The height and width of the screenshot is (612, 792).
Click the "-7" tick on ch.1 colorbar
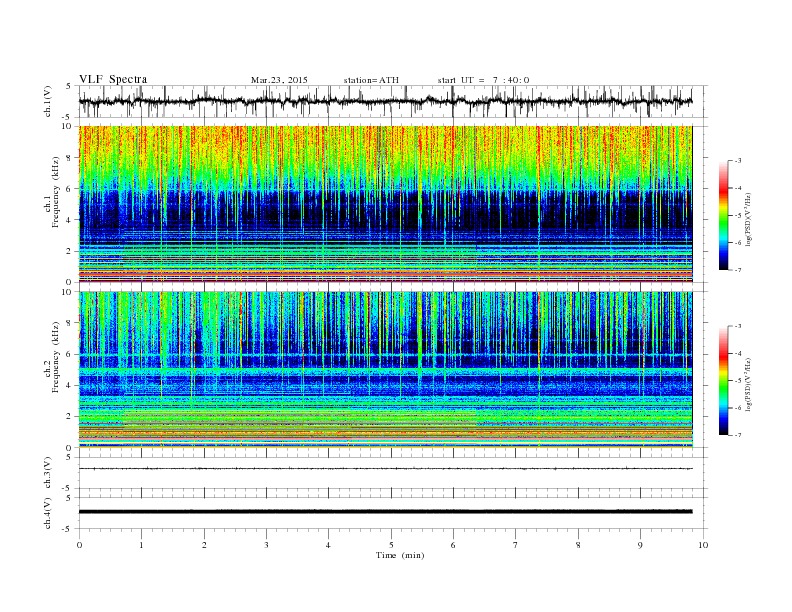click(x=737, y=270)
